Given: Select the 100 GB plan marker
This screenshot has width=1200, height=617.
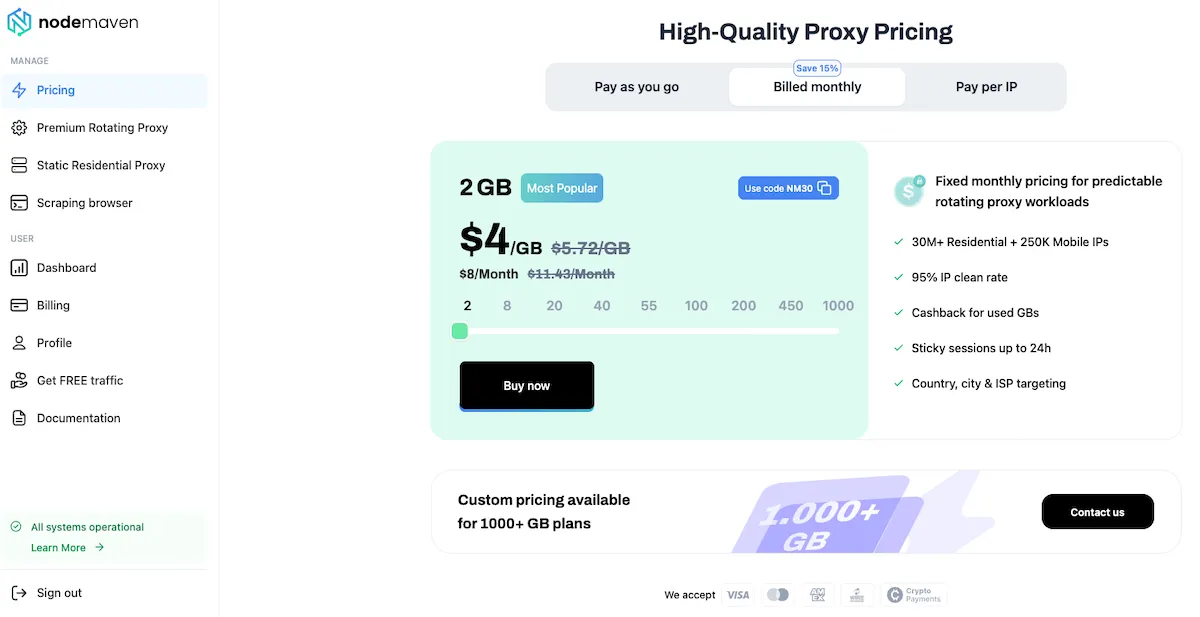Looking at the screenshot, I should (696, 306).
